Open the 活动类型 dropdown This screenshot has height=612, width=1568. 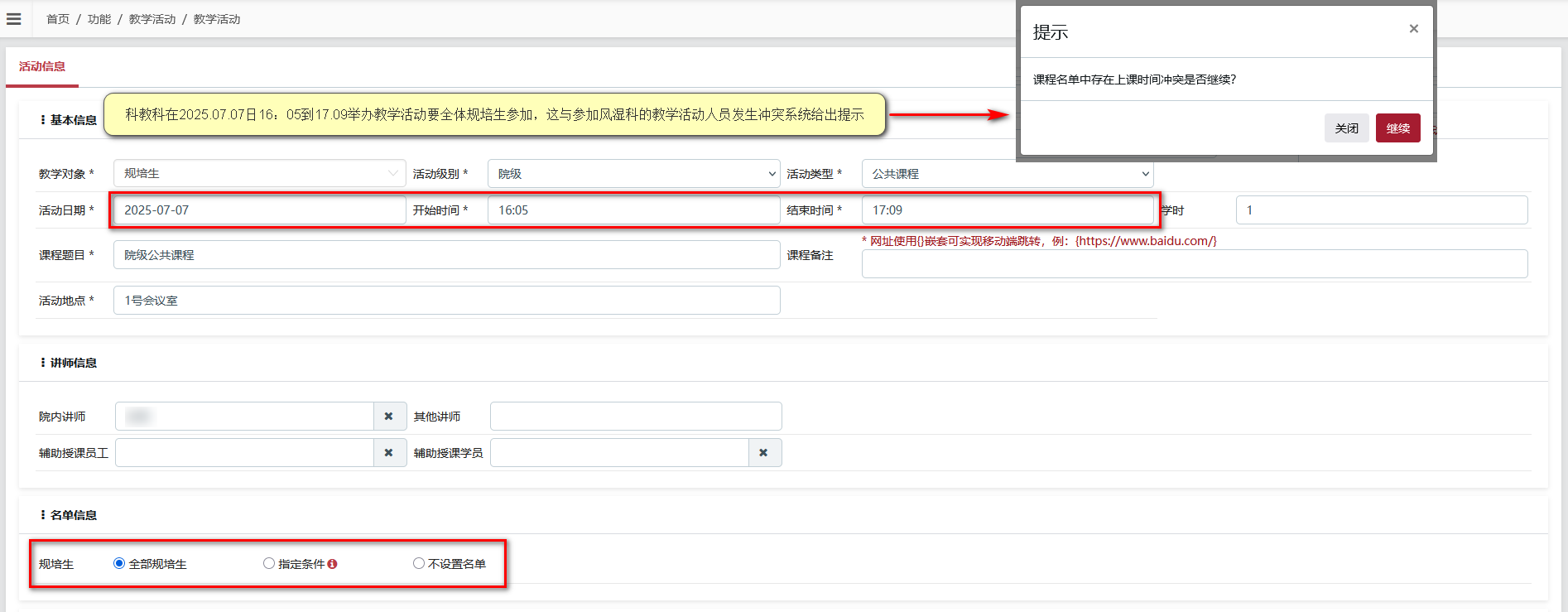[x=1008, y=174]
